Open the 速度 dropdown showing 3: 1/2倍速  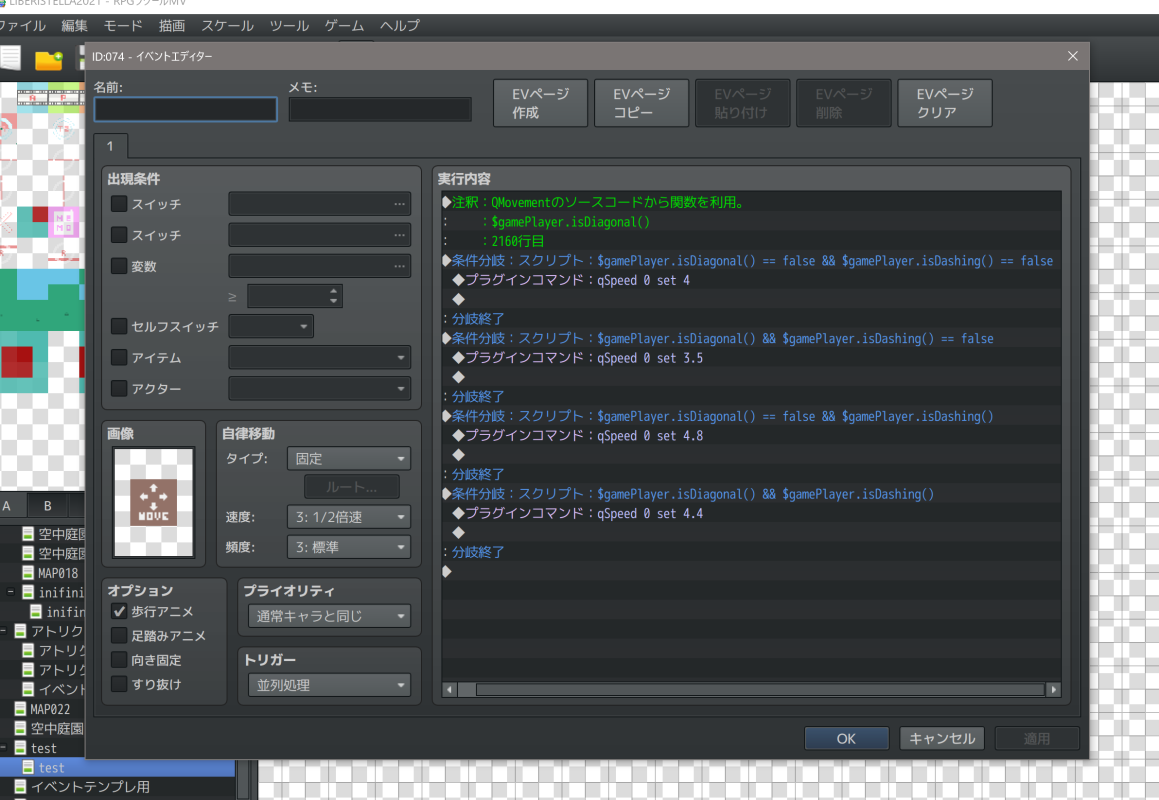coord(349,517)
